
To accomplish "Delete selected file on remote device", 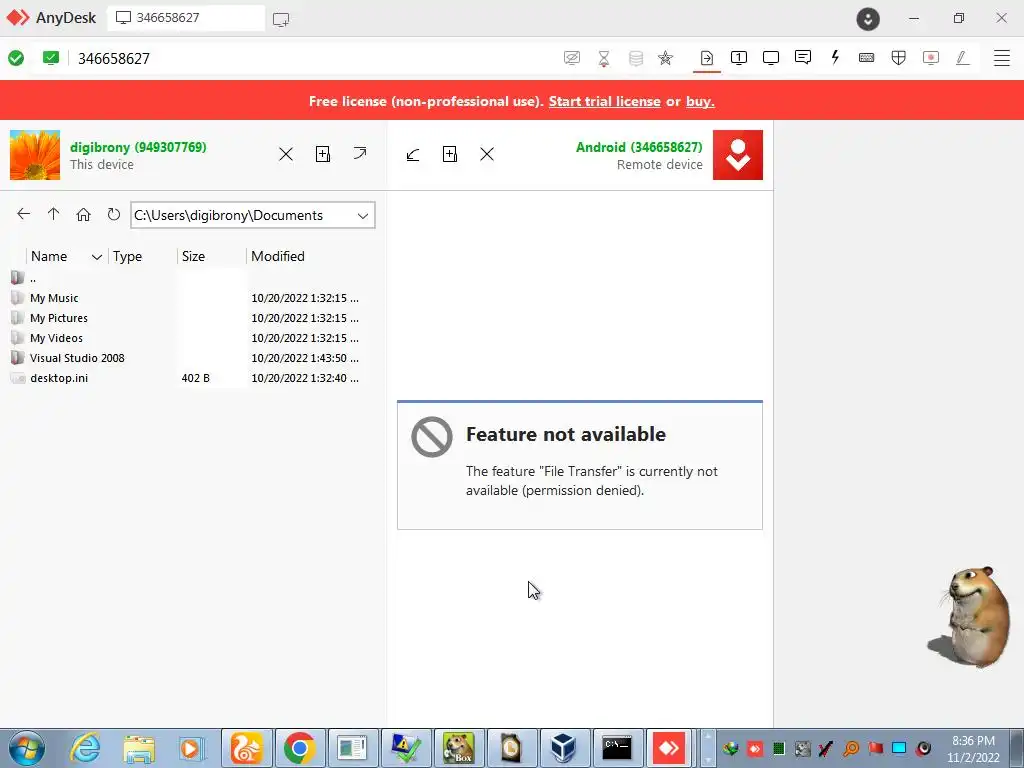I will coord(487,154).
